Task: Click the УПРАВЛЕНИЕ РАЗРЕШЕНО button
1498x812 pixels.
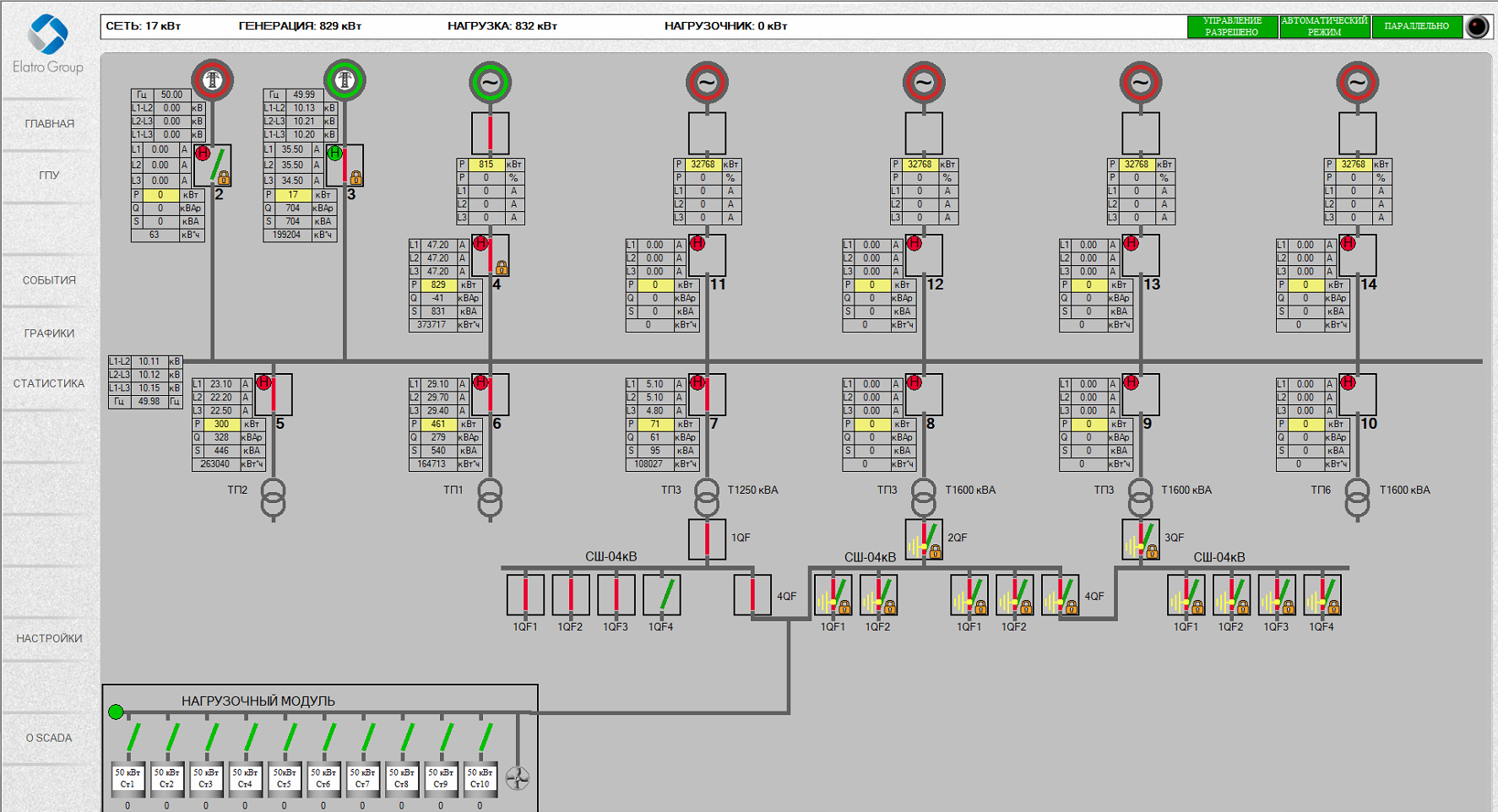Action: pos(1232,26)
